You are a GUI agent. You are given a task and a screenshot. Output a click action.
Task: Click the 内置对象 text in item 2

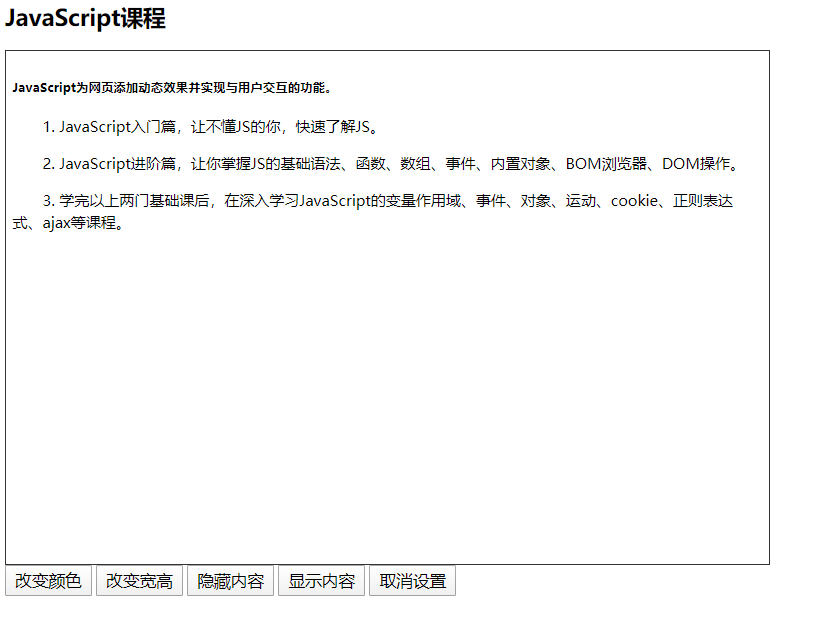coord(520,164)
